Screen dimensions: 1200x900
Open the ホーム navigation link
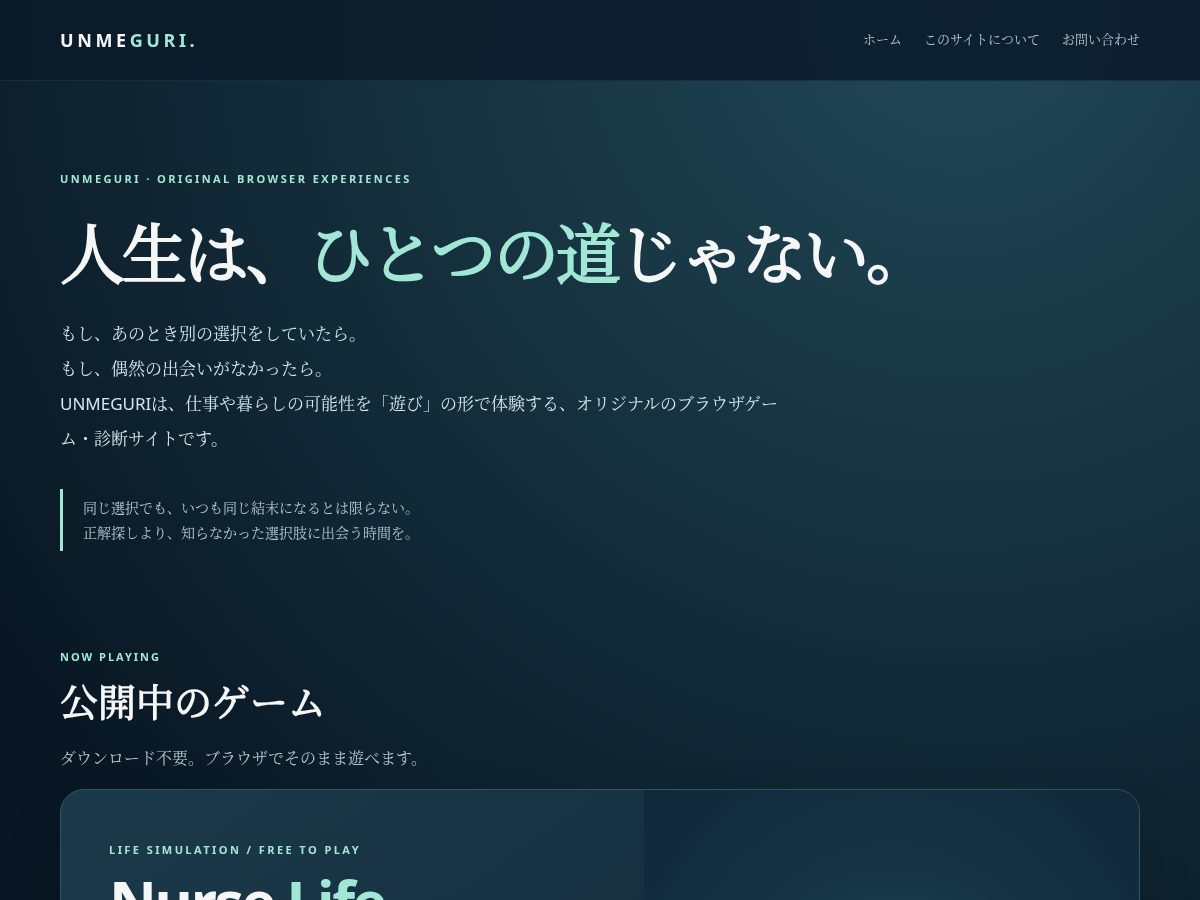coord(882,40)
